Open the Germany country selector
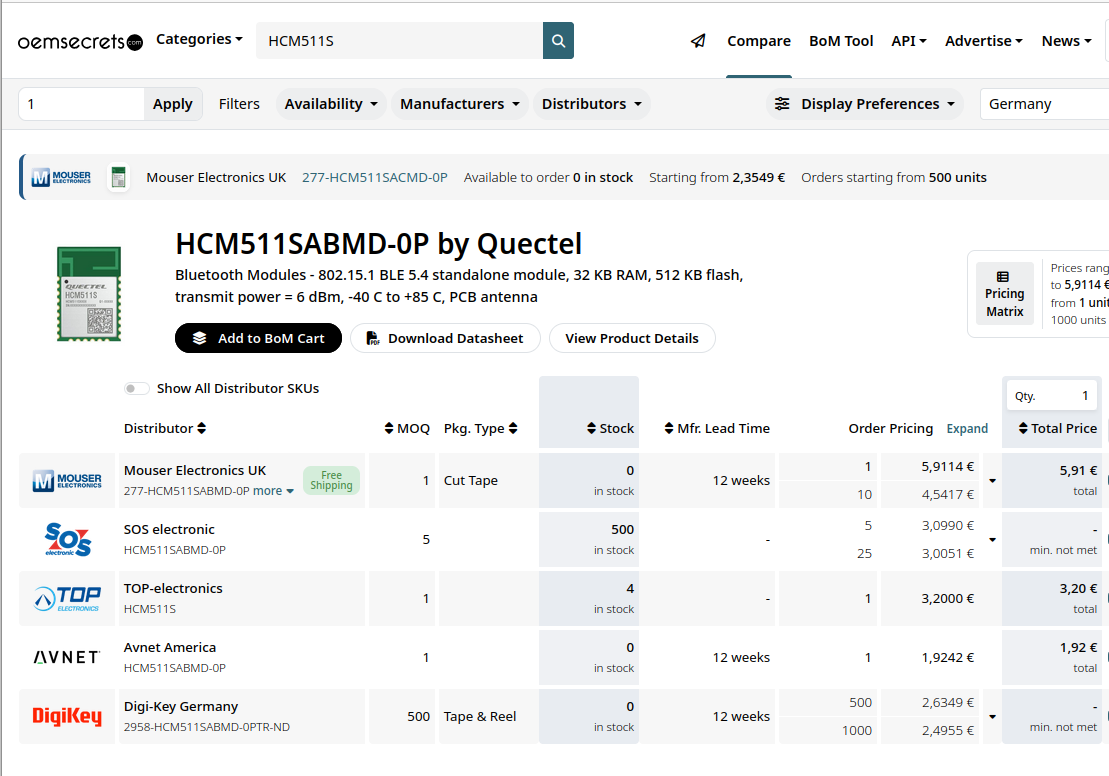This screenshot has height=776, width=1109. [1044, 104]
